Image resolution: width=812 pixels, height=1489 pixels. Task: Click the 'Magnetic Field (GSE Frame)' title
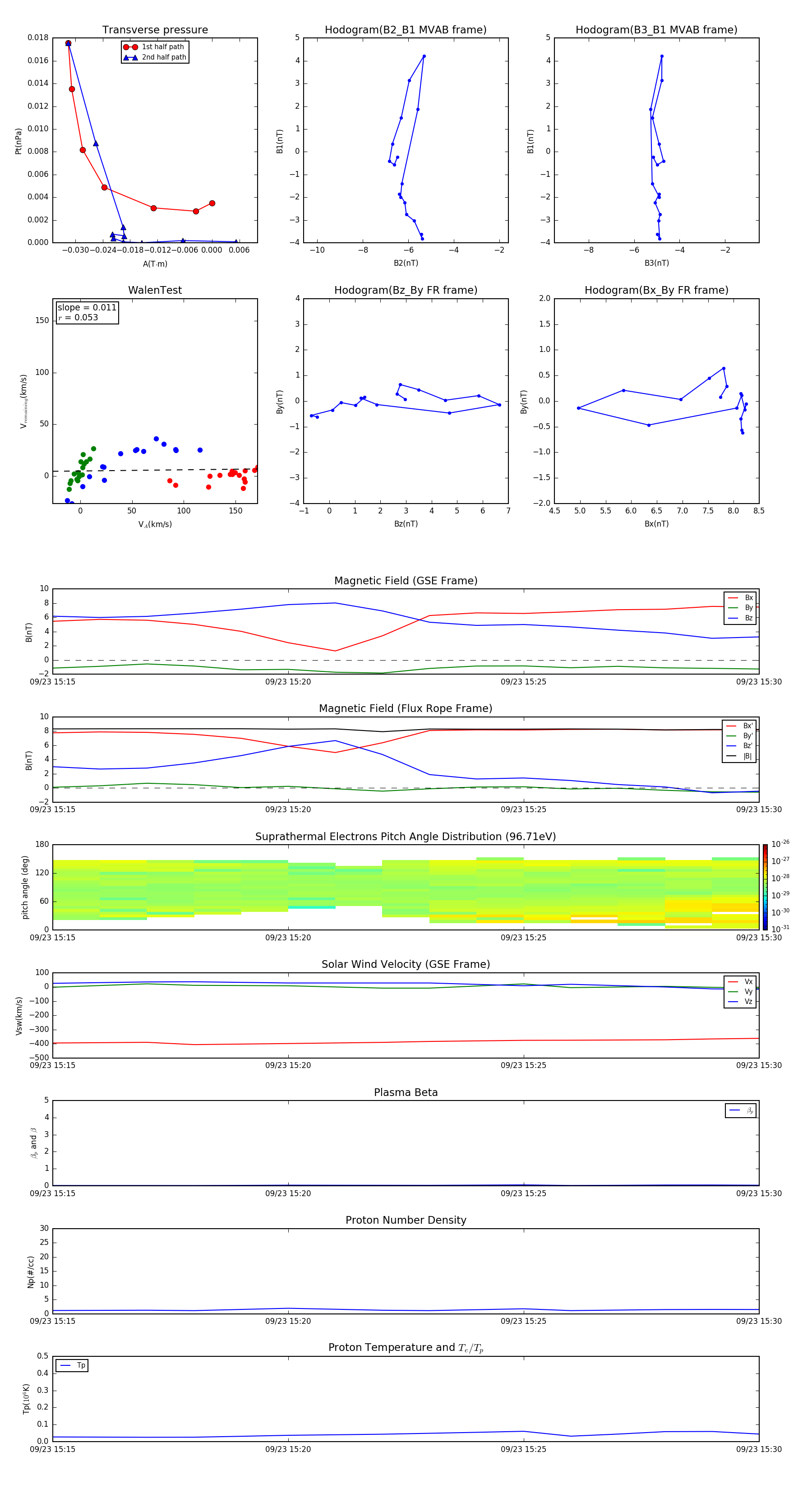click(406, 581)
